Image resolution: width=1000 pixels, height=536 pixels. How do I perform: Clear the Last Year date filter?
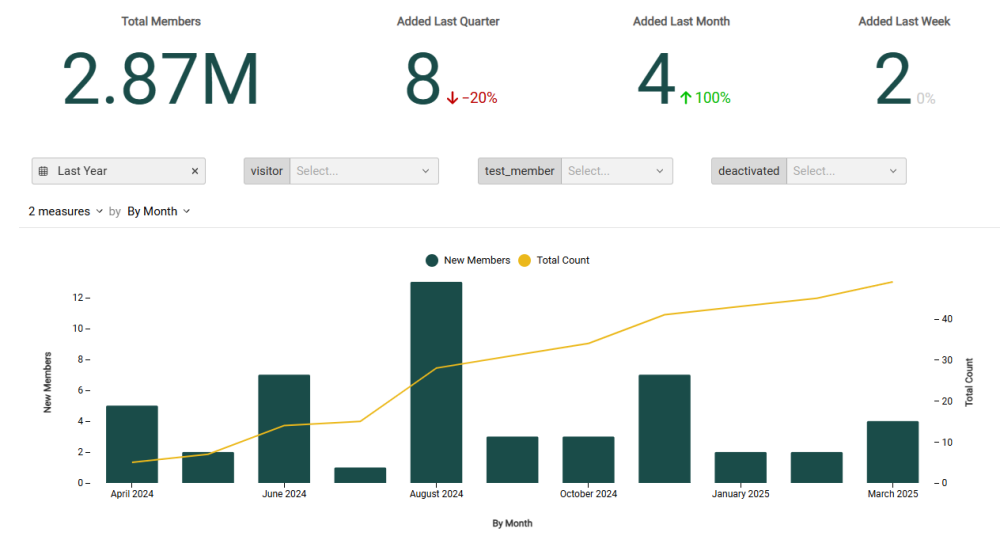click(195, 171)
